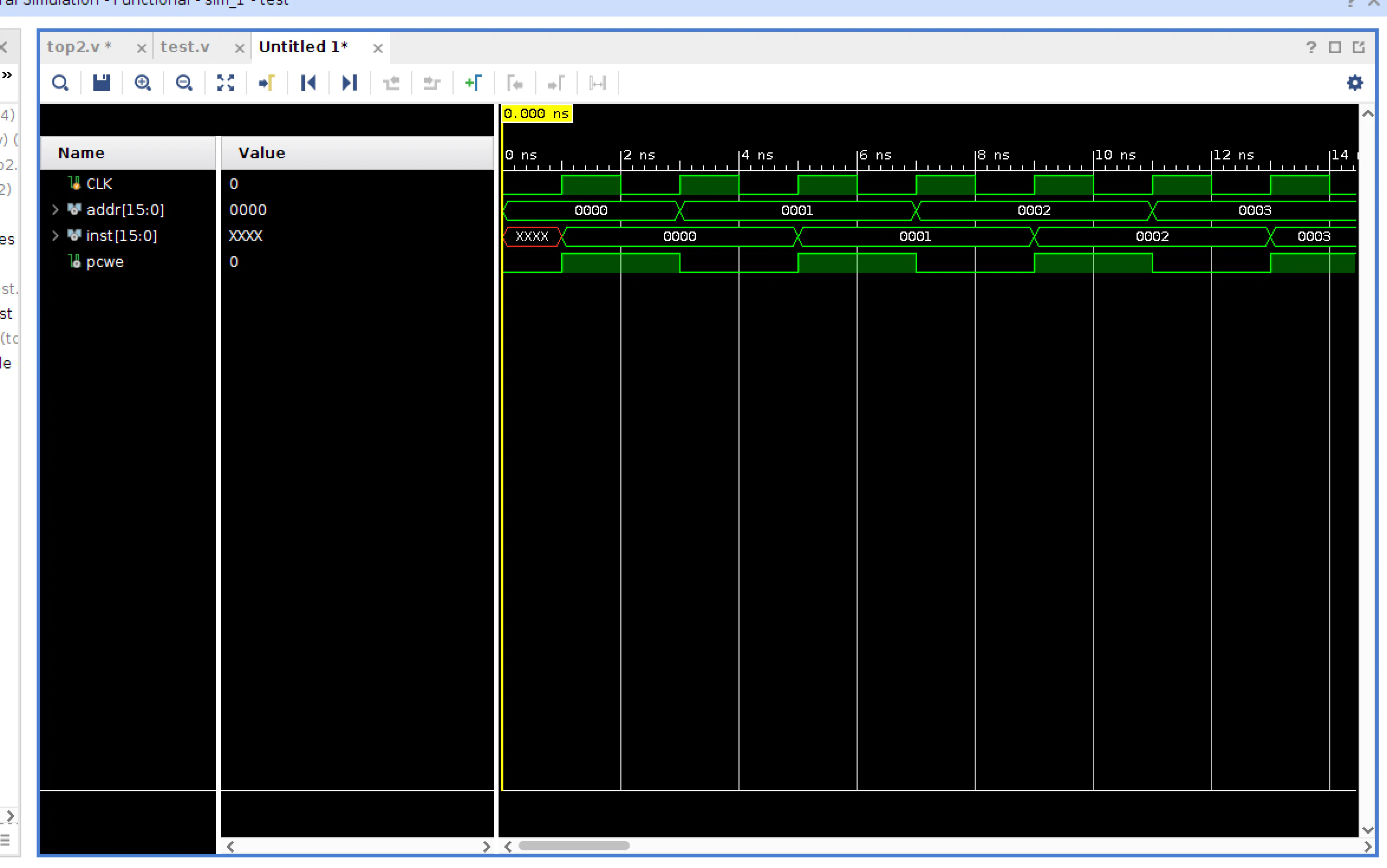The image size is (1387, 868).
Task: Zoom out of the waveform
Action: pos(184,83)
